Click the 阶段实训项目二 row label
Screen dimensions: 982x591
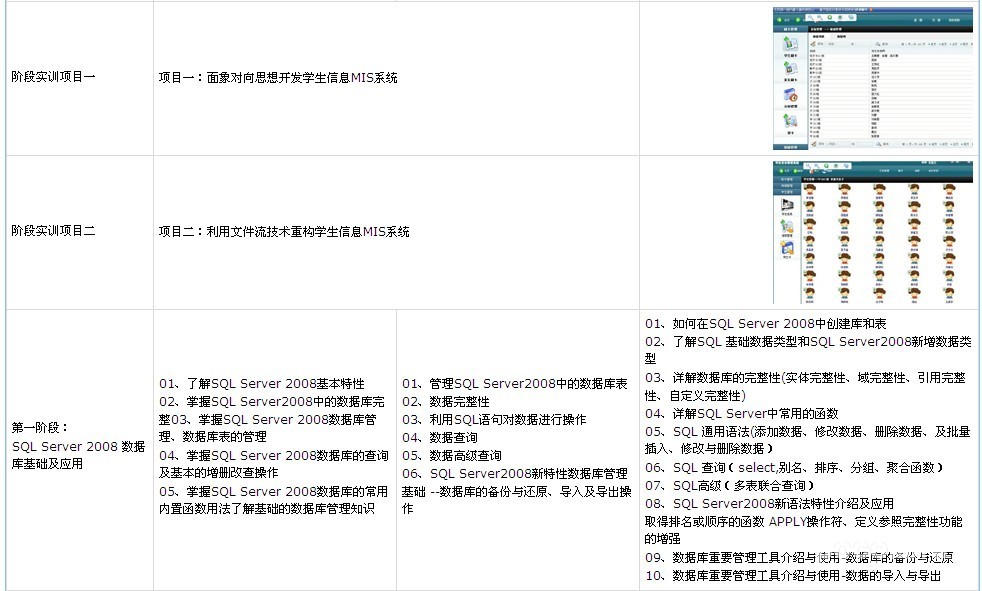(54, 231)
